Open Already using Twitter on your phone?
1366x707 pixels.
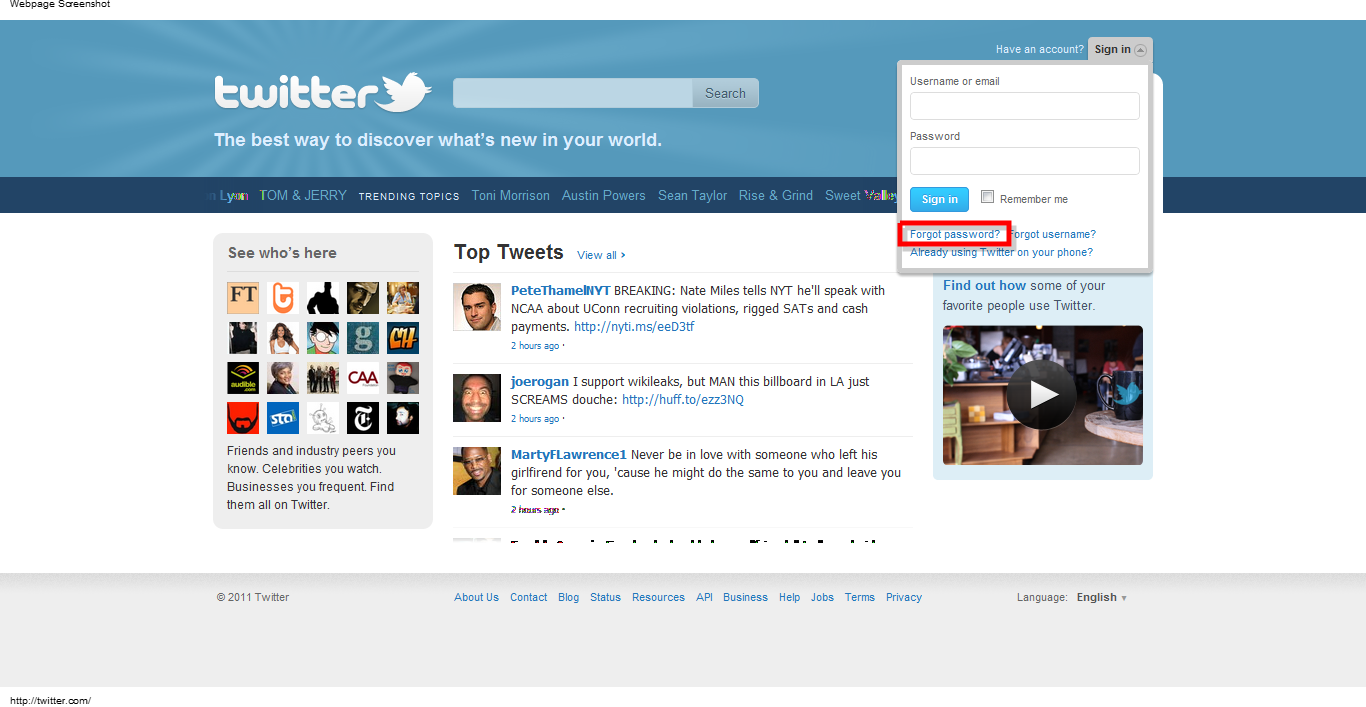click(1001, 252)
